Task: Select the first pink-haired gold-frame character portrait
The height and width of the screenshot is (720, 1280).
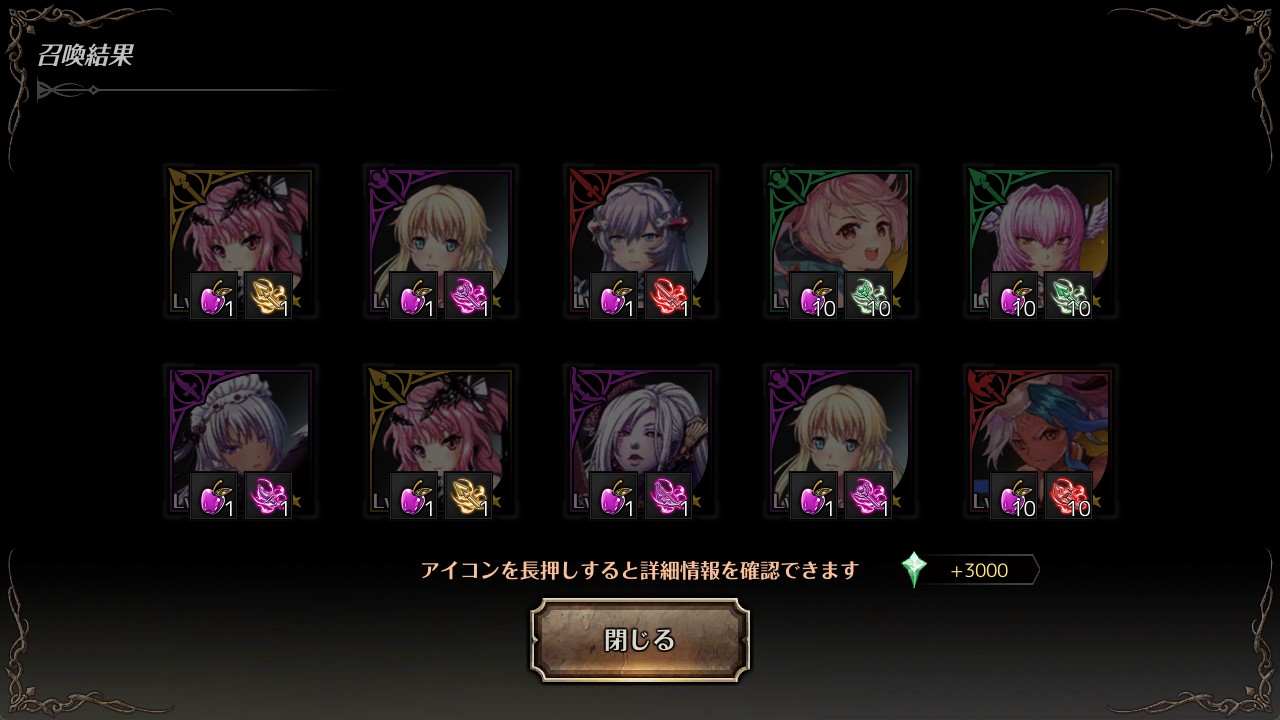Action: pyautogui.click(x=240, y=242)
